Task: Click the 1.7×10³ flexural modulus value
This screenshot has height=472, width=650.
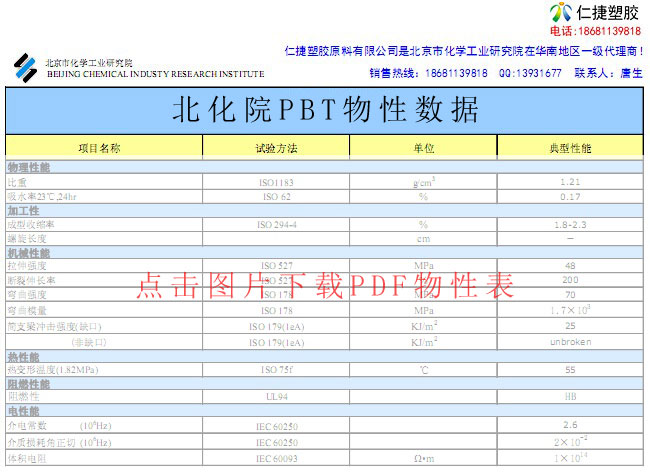Action: click(x=570, y=310)
